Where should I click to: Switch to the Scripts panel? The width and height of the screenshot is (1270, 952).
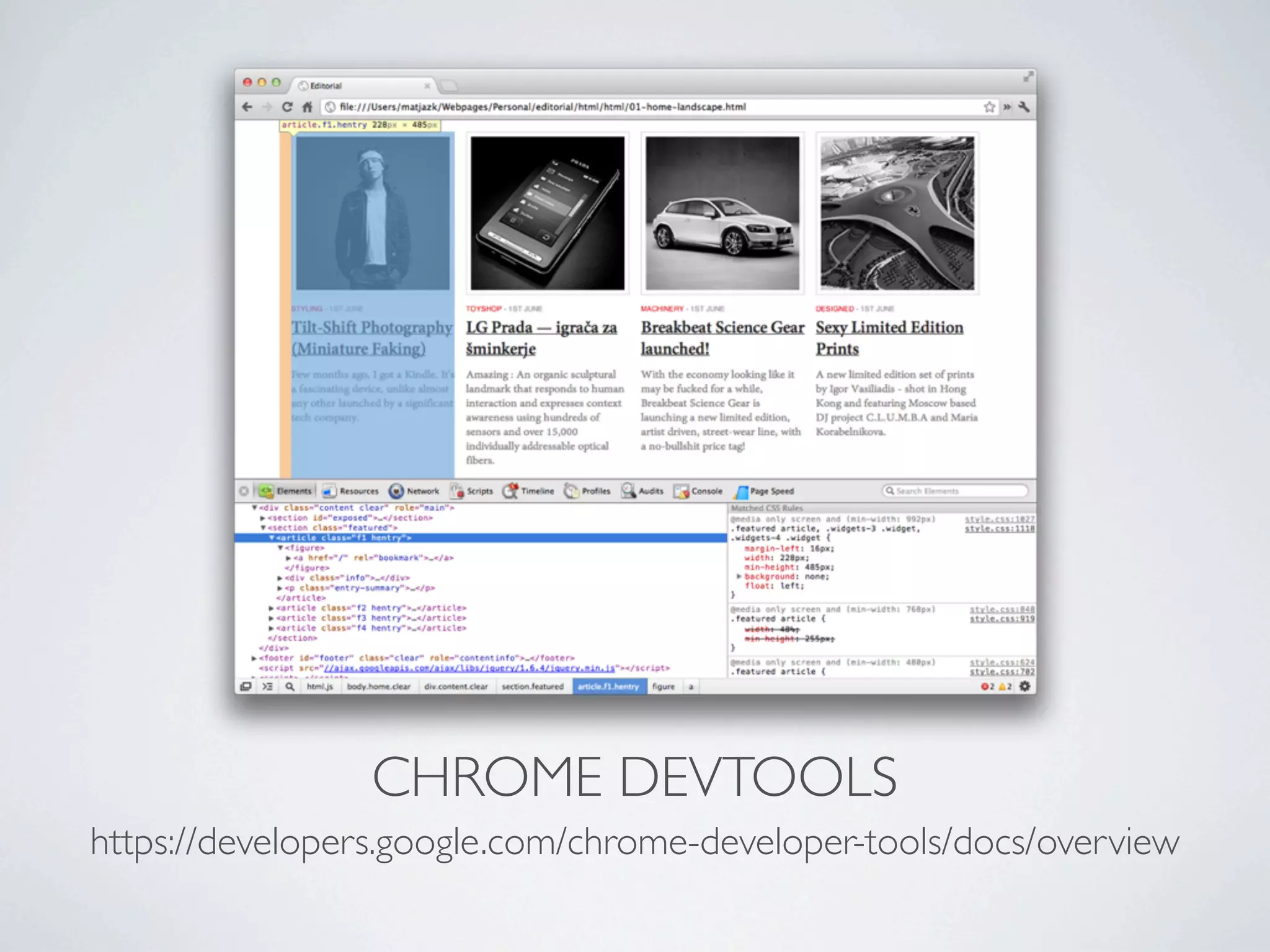click(x=471, y=491)
